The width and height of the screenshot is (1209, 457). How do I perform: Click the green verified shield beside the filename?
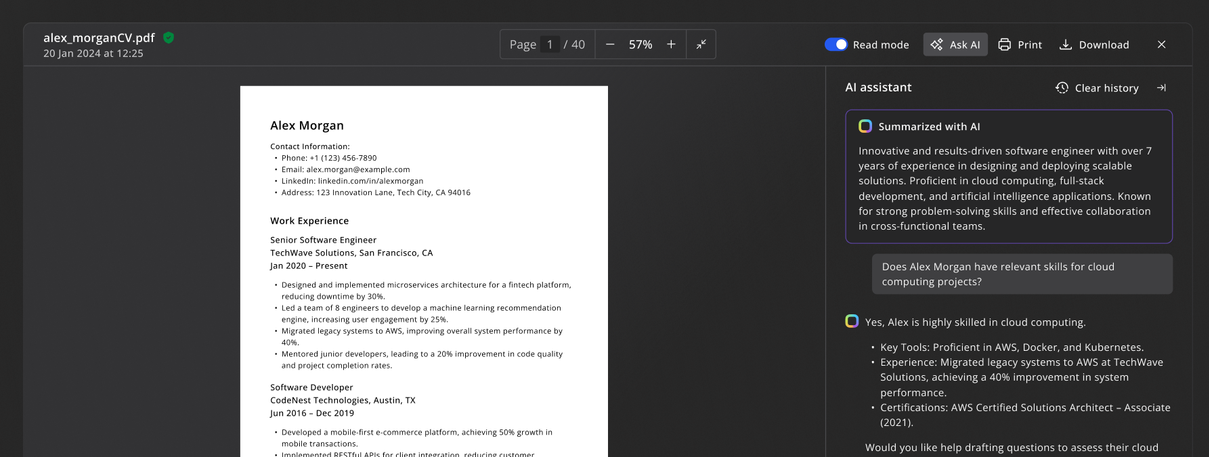click(x=169, y=38)
